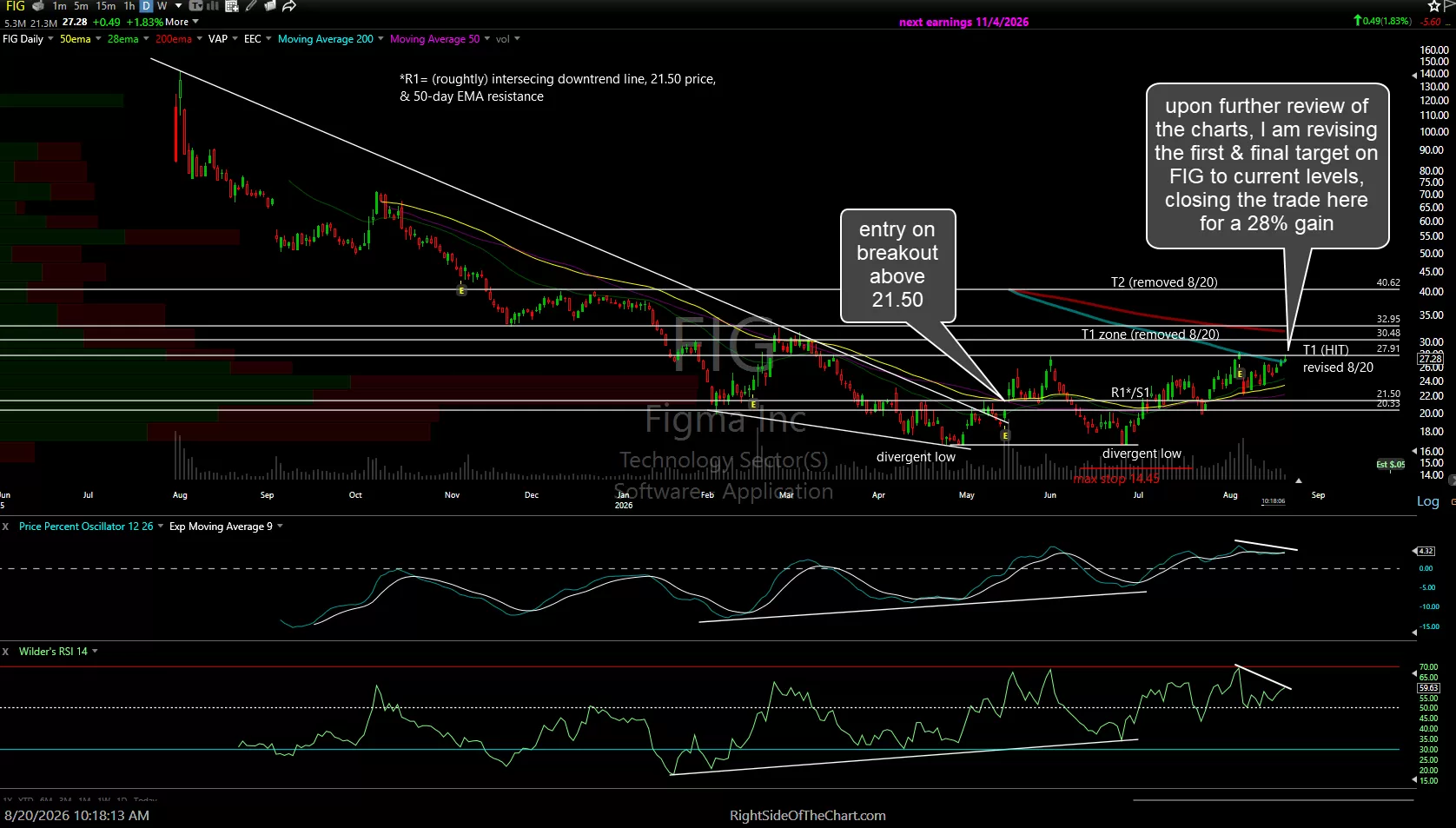
Task: Click the 40.62 price level label
Action: [x=1388, y=283]
